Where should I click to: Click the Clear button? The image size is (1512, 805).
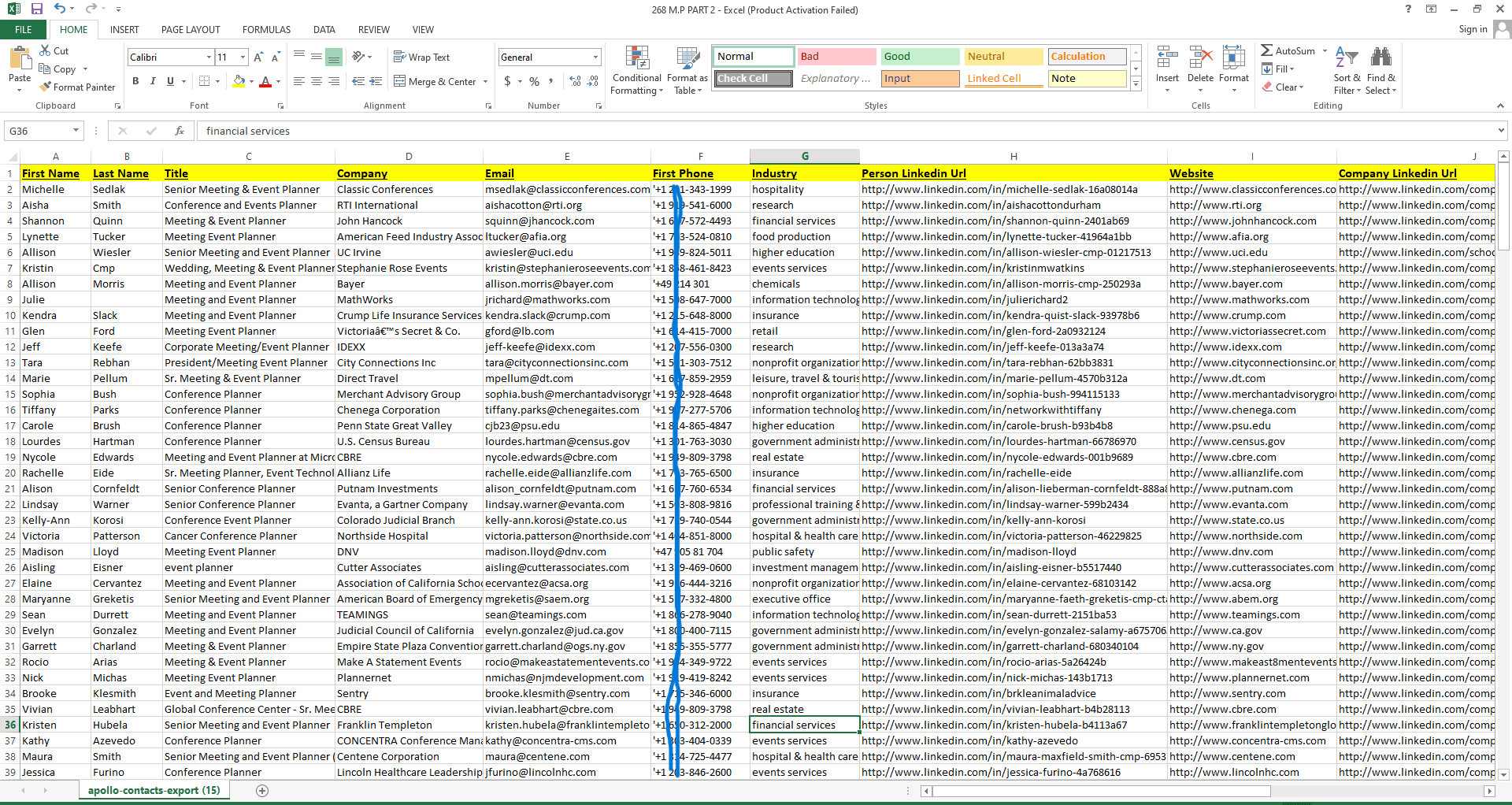click(1284, 87)
